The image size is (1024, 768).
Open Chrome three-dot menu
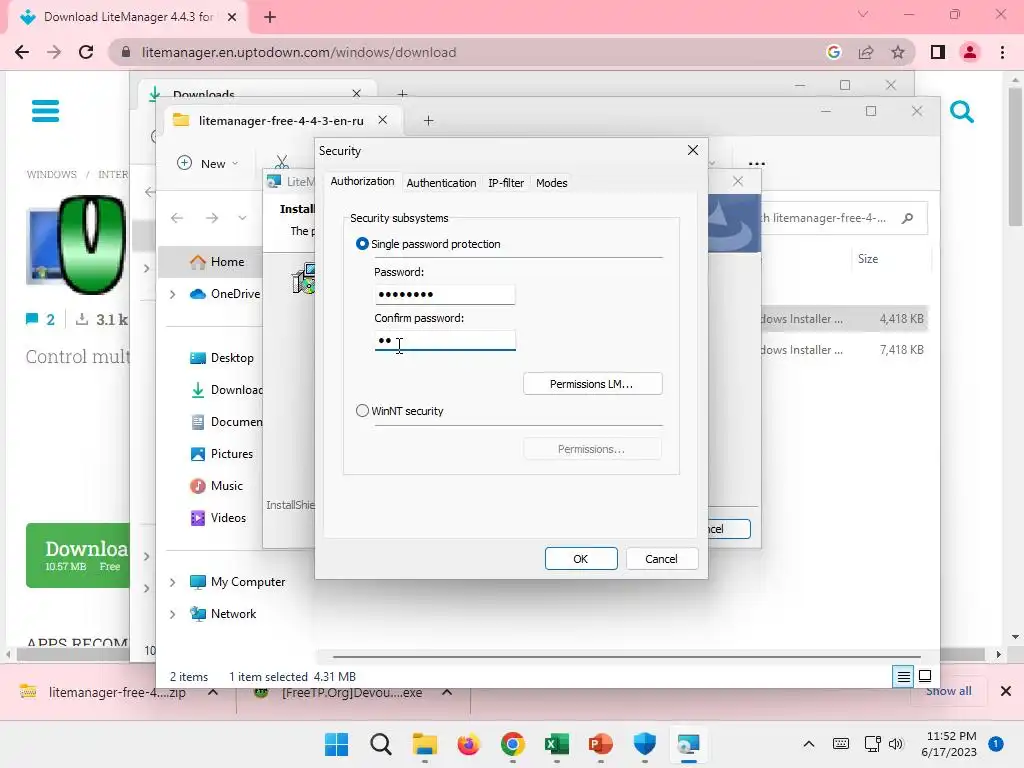(x=1002, y=52)
